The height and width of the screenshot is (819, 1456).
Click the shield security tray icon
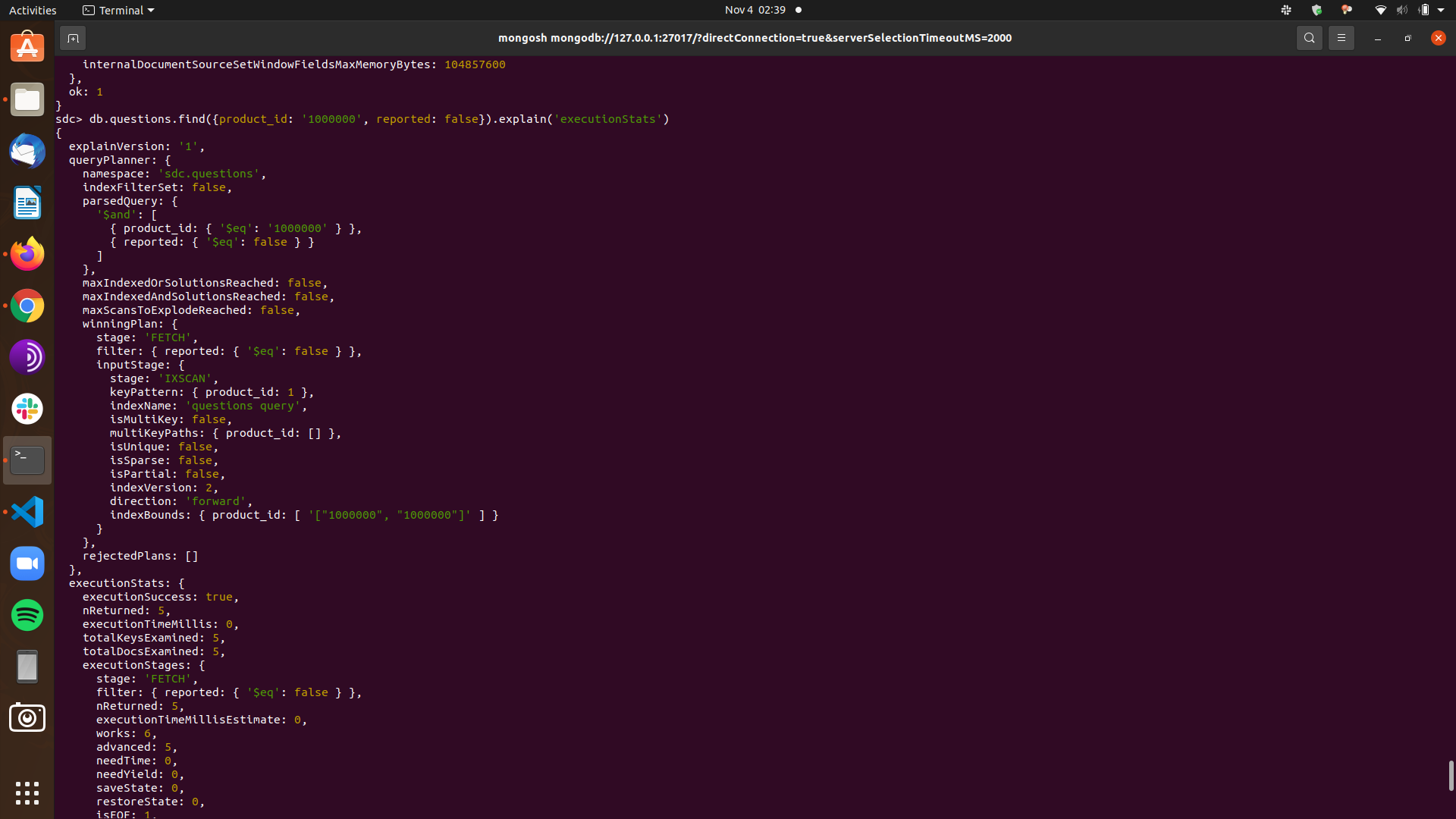1316,10
